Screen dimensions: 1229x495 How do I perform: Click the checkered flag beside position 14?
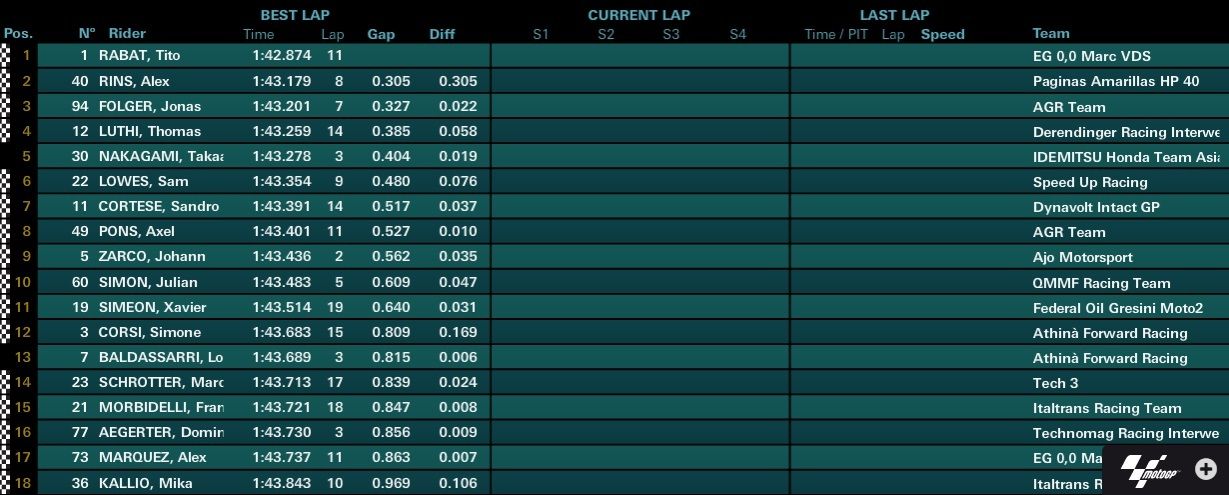[5, 382]
